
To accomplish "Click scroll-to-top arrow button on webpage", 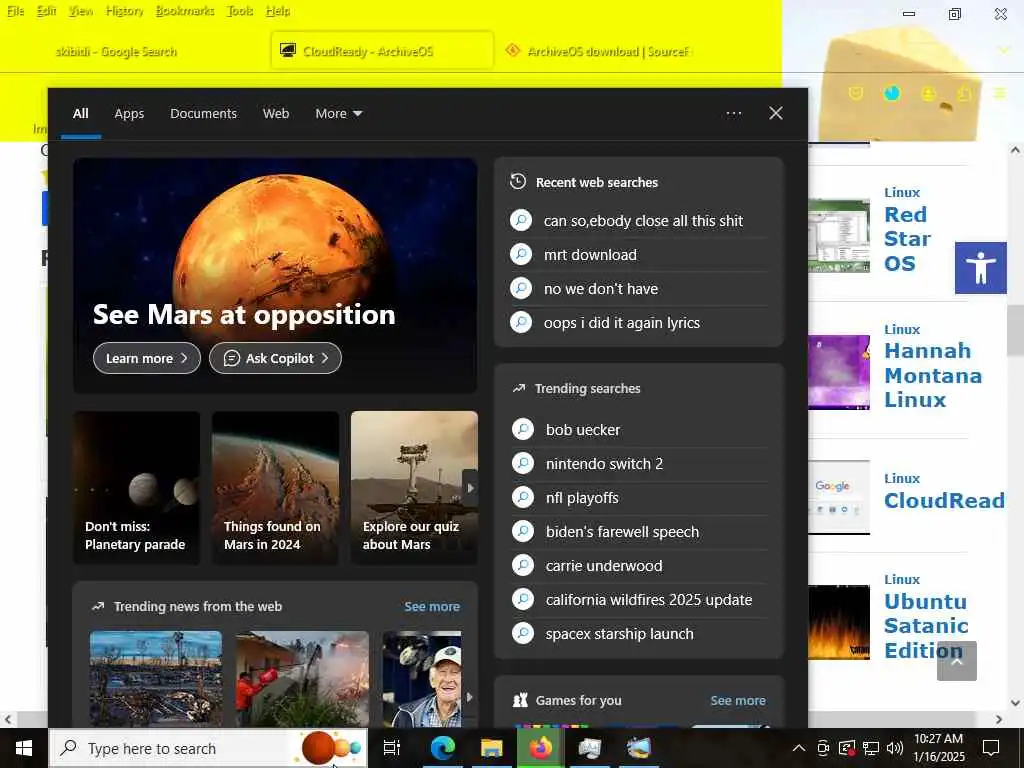I will (x=957, y=661).
